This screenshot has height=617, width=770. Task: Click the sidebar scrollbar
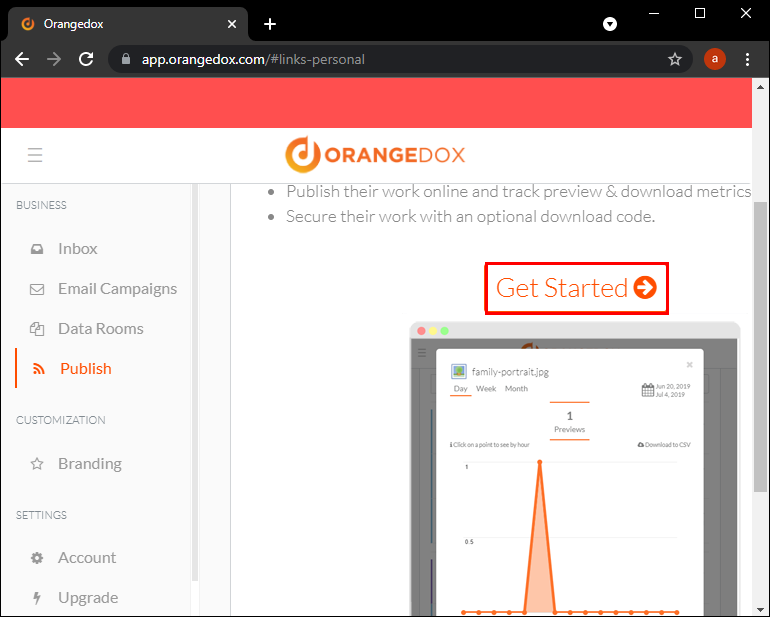click(194, 383)
